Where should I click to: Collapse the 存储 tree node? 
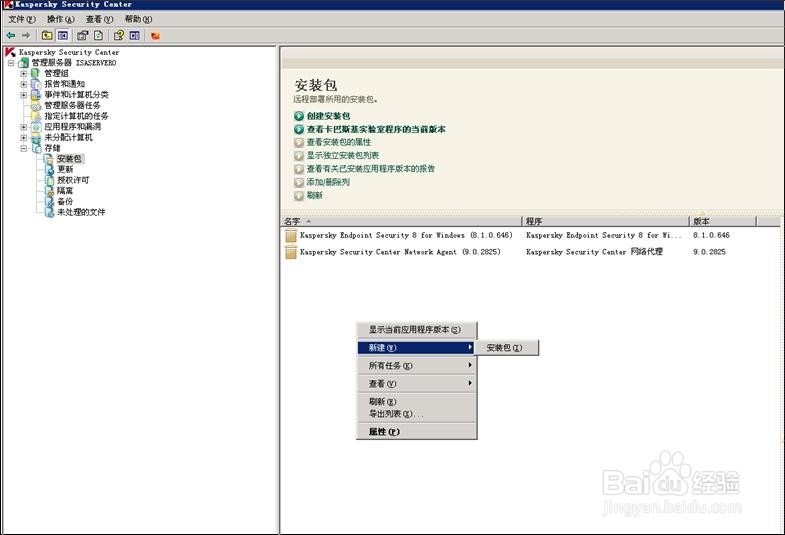point(24,149)
